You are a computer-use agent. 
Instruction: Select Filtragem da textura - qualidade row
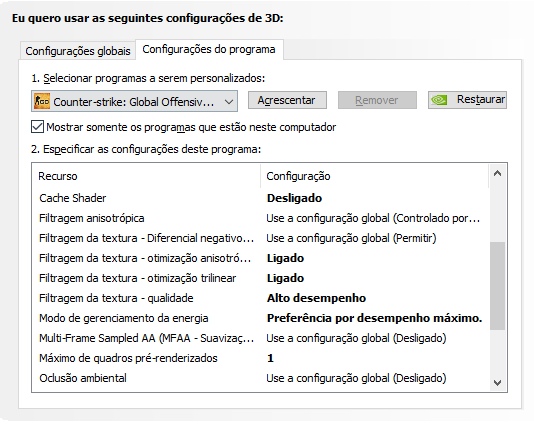[261, 298]
